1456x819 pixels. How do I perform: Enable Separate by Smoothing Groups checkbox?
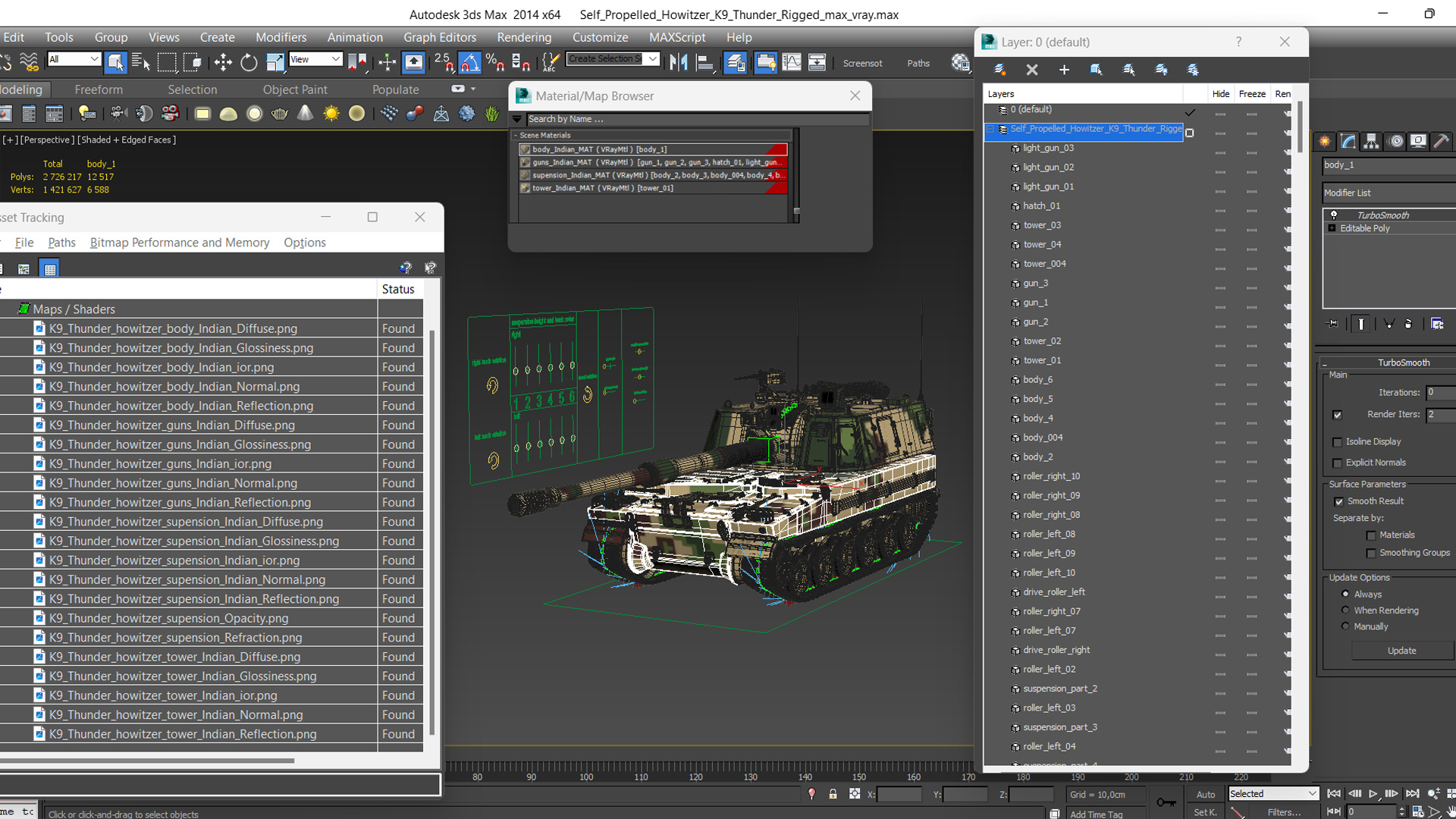tap(1371, 554)
